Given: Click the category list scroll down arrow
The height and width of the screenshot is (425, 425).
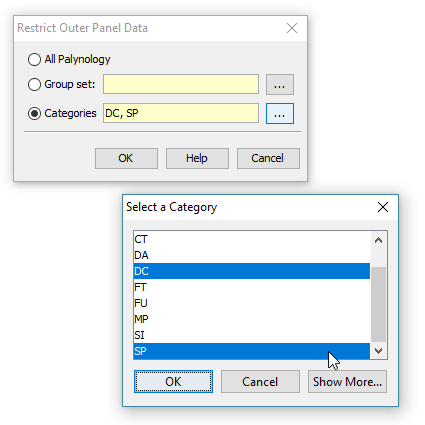Looking at the screenshot, I should point(378,351).
